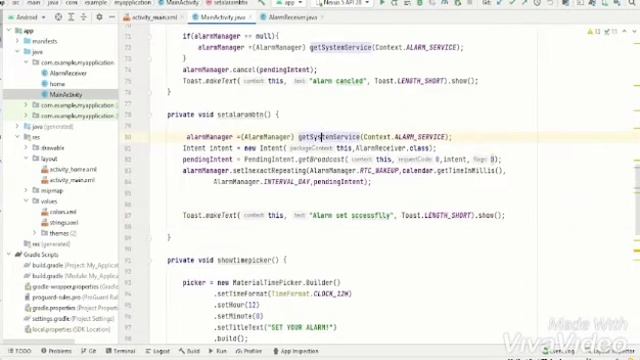
Task: Open the Terminal tool window
Action: click(120, 351)
